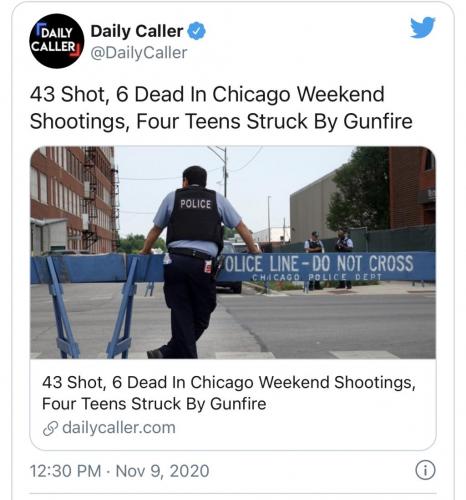Click the blue sawhorse barricade legs

pos(93,307)
